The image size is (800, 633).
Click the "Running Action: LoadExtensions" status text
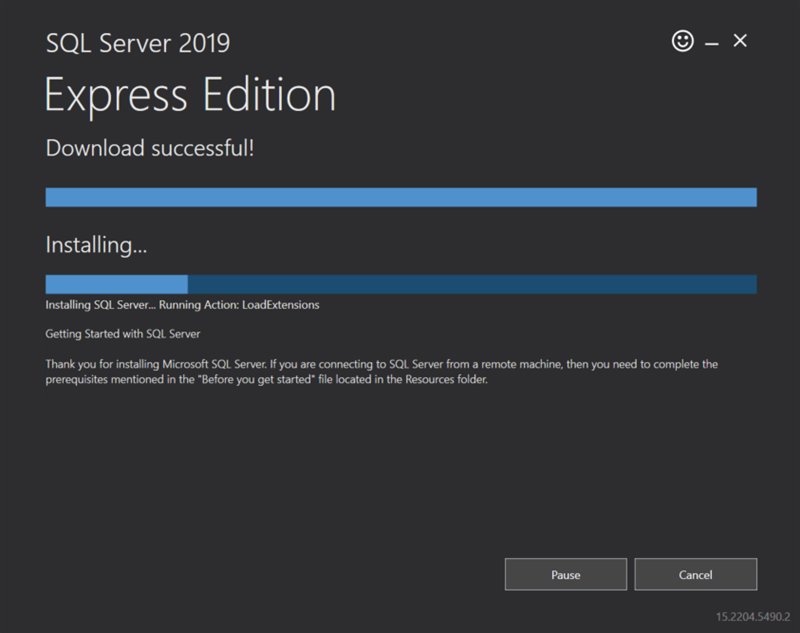coord(250,305)
